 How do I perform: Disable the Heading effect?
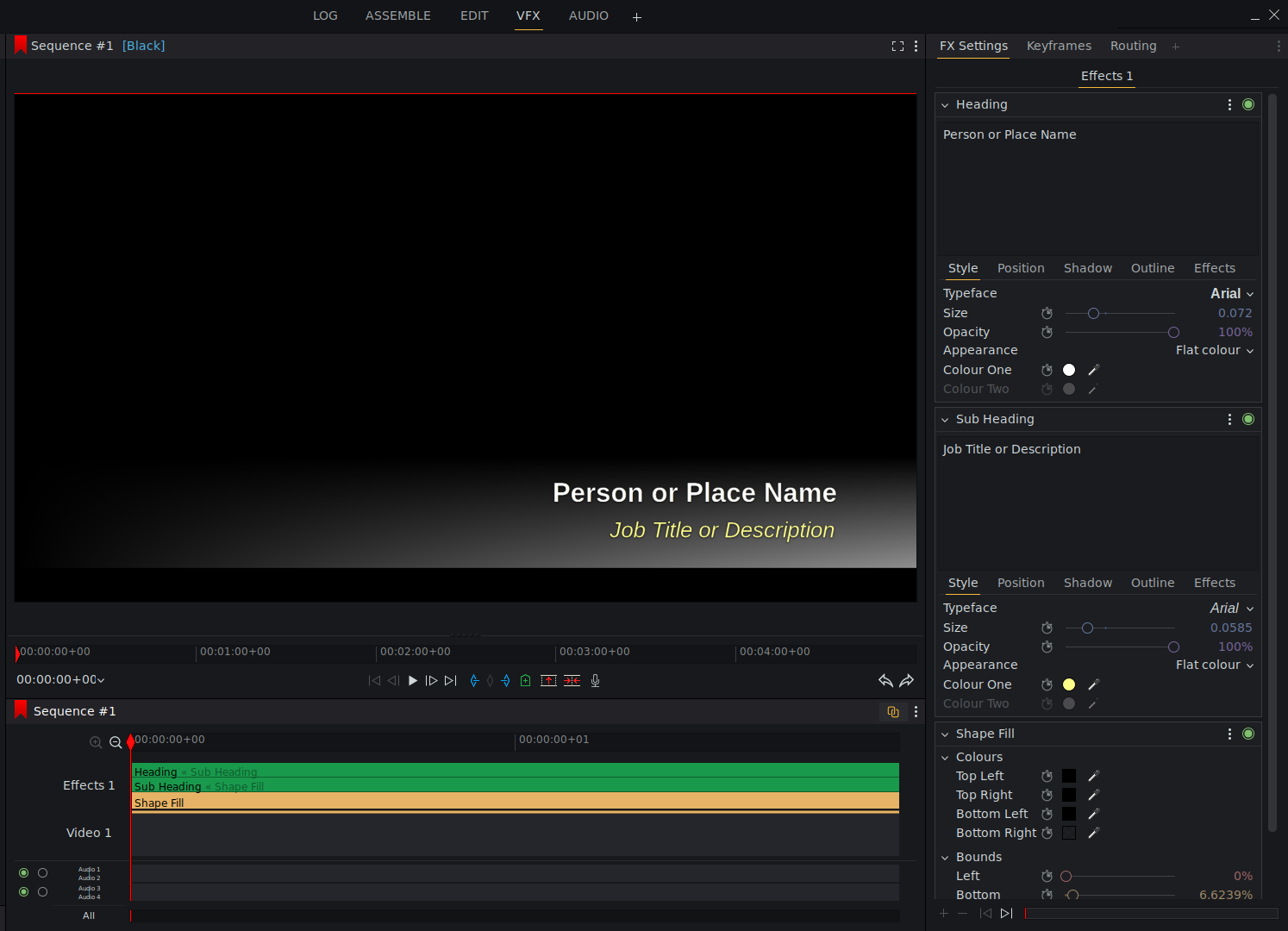[x=1248, y=104]
